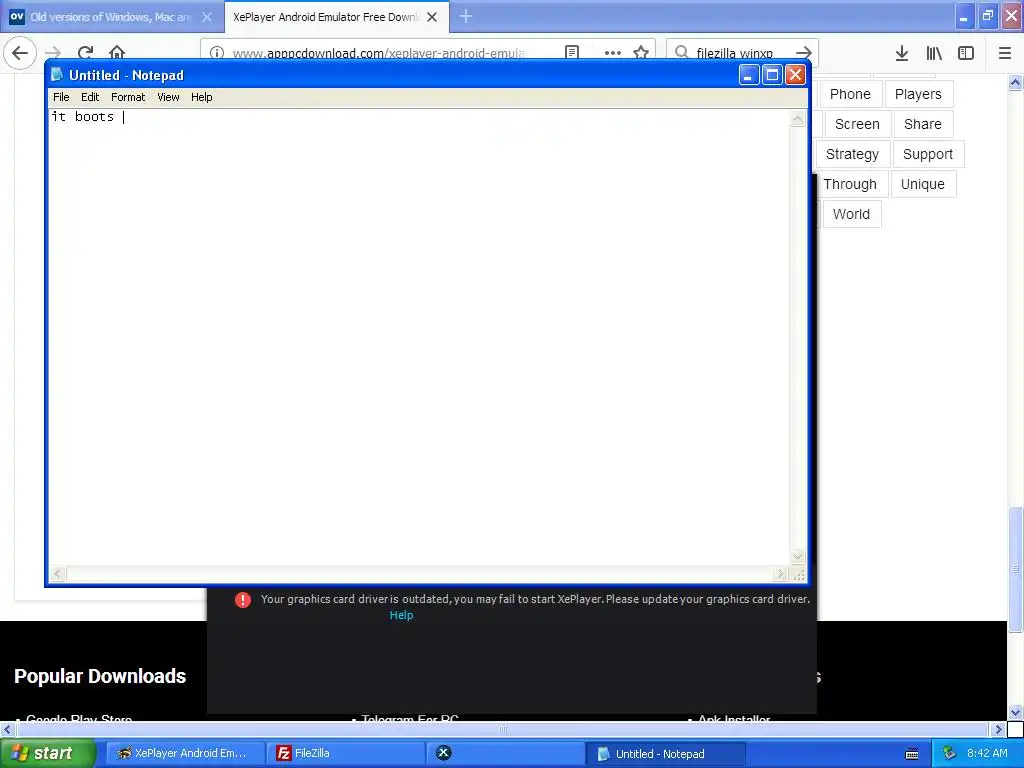This screenshot has height=768, width=1024.
Task: Open Notepad File menu
Action: pyautogui.click(x=61, y=97)
